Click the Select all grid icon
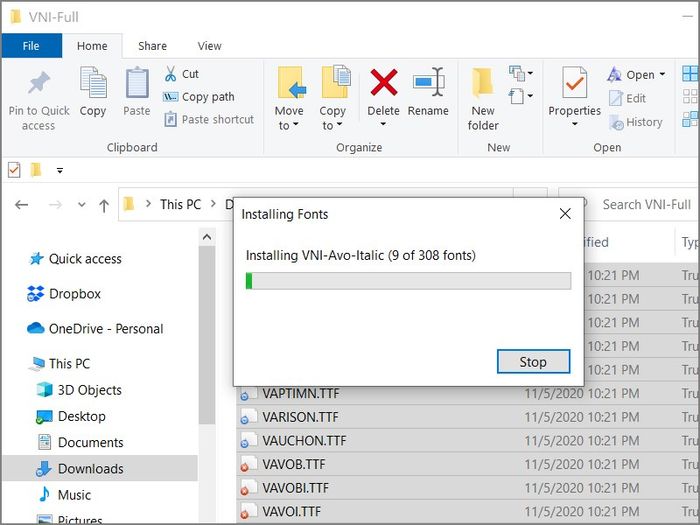700x525 pixels. pos(690,73)
